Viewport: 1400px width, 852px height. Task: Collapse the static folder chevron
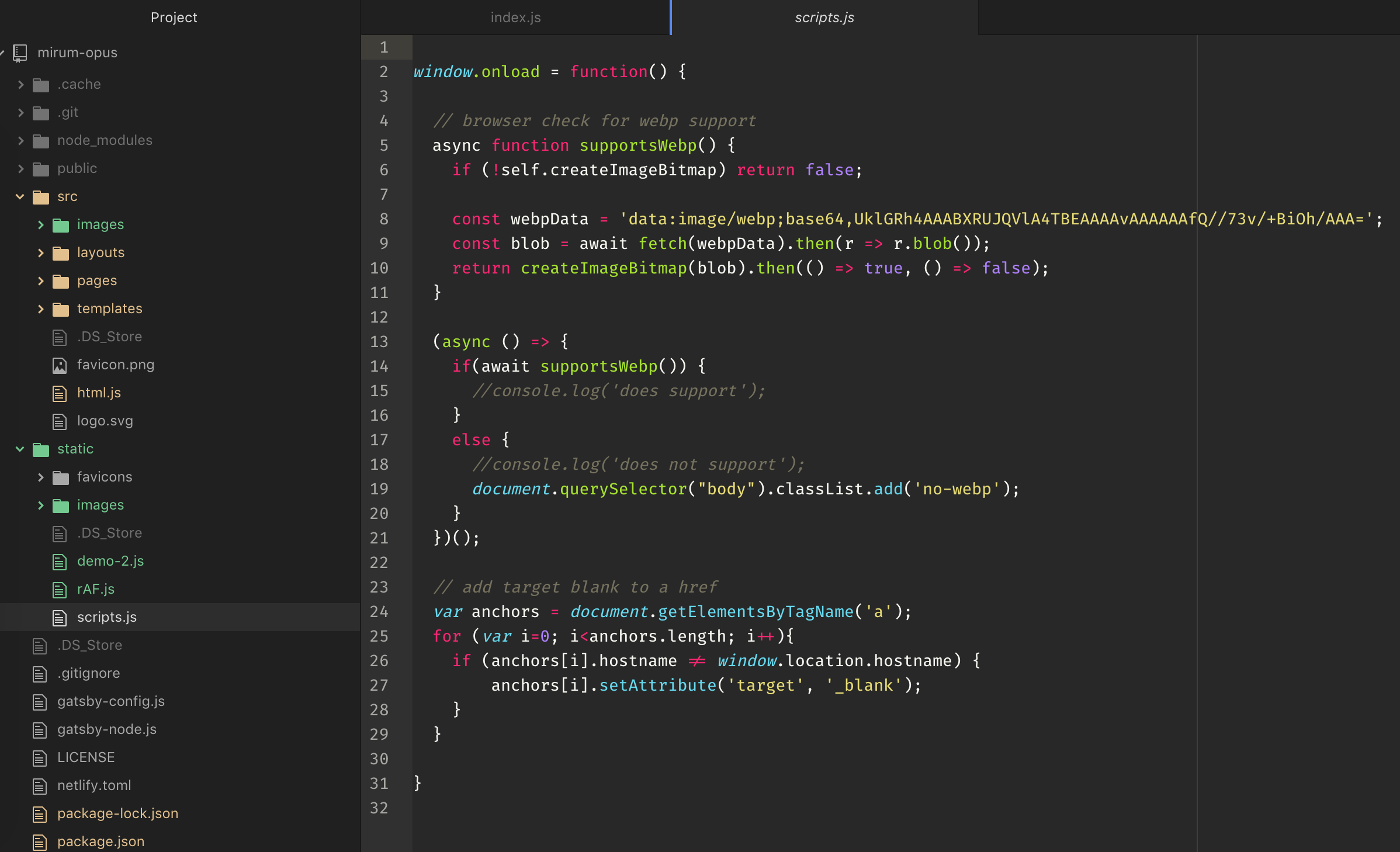click(20, 449)
